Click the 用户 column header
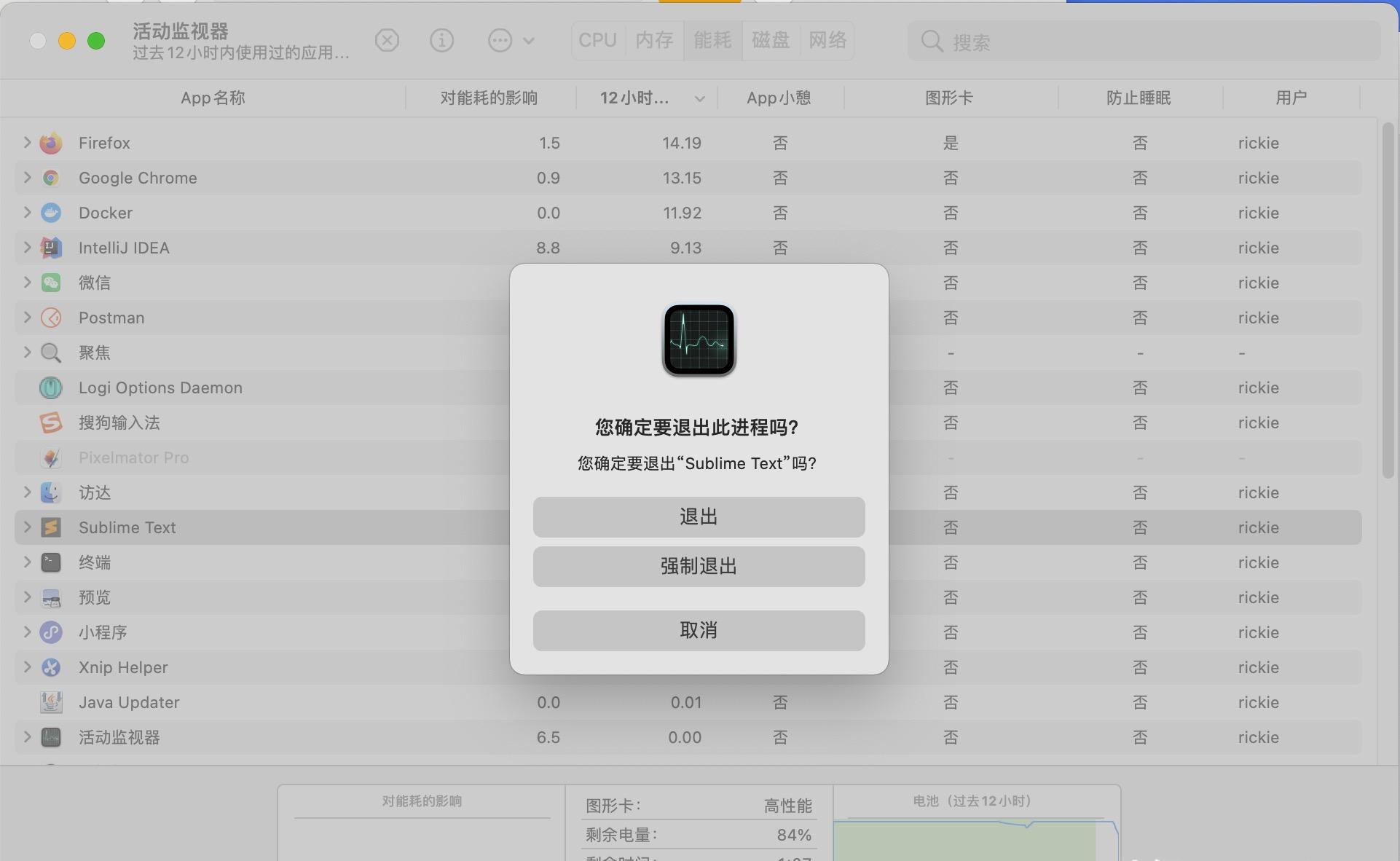The height and width of the screenshot is (861, 1400). 1291,98
